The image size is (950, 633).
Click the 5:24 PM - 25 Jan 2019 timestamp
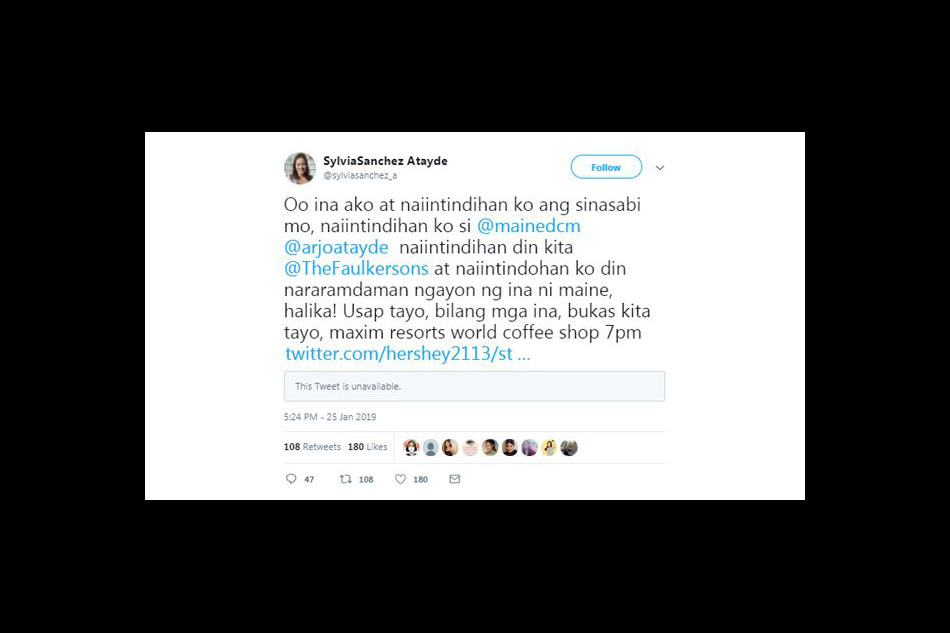click(330, 417)
